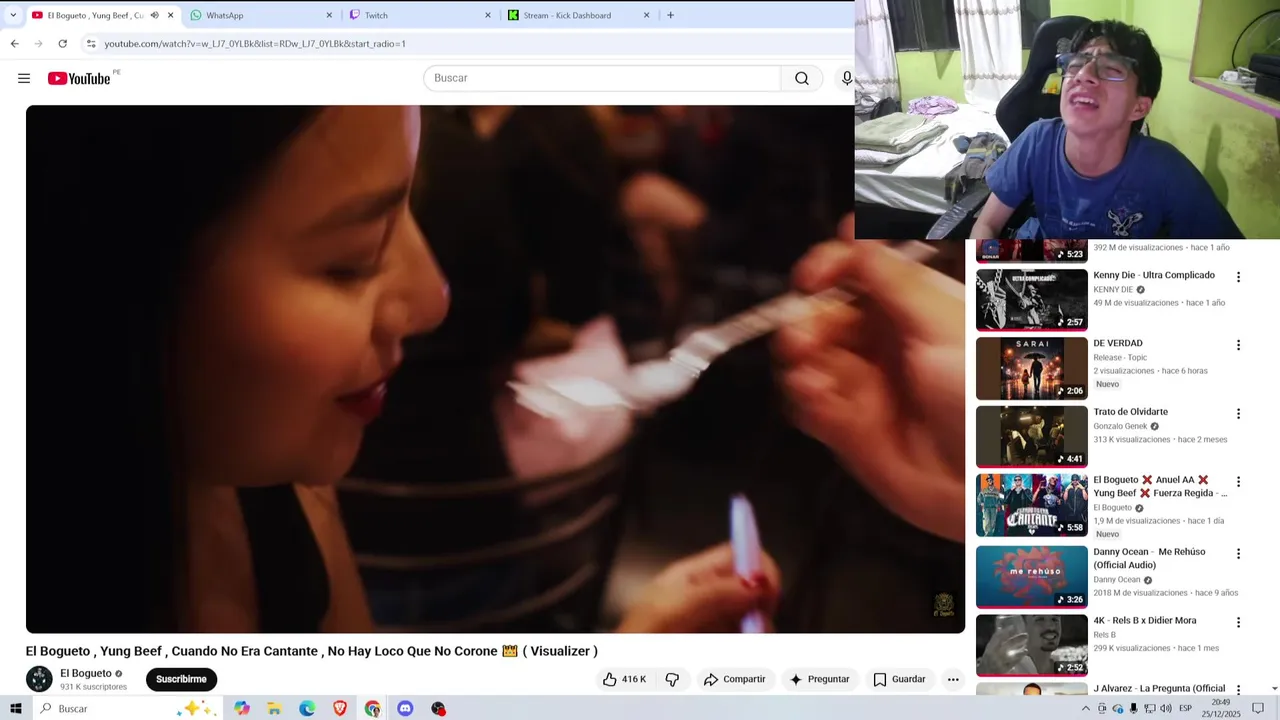Screen dimensions: 1280x720
Task: Open a new browser tab
Action: tap(670, 15)
